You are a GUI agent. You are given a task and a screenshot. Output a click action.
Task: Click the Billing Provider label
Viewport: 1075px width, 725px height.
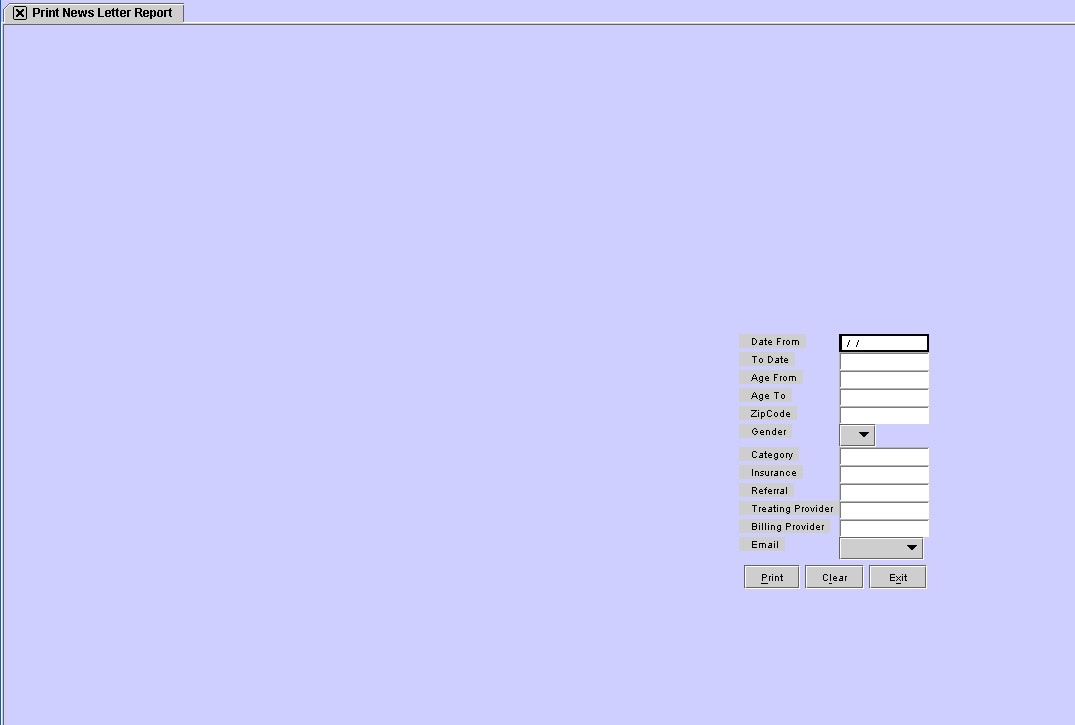pos(785,527)
